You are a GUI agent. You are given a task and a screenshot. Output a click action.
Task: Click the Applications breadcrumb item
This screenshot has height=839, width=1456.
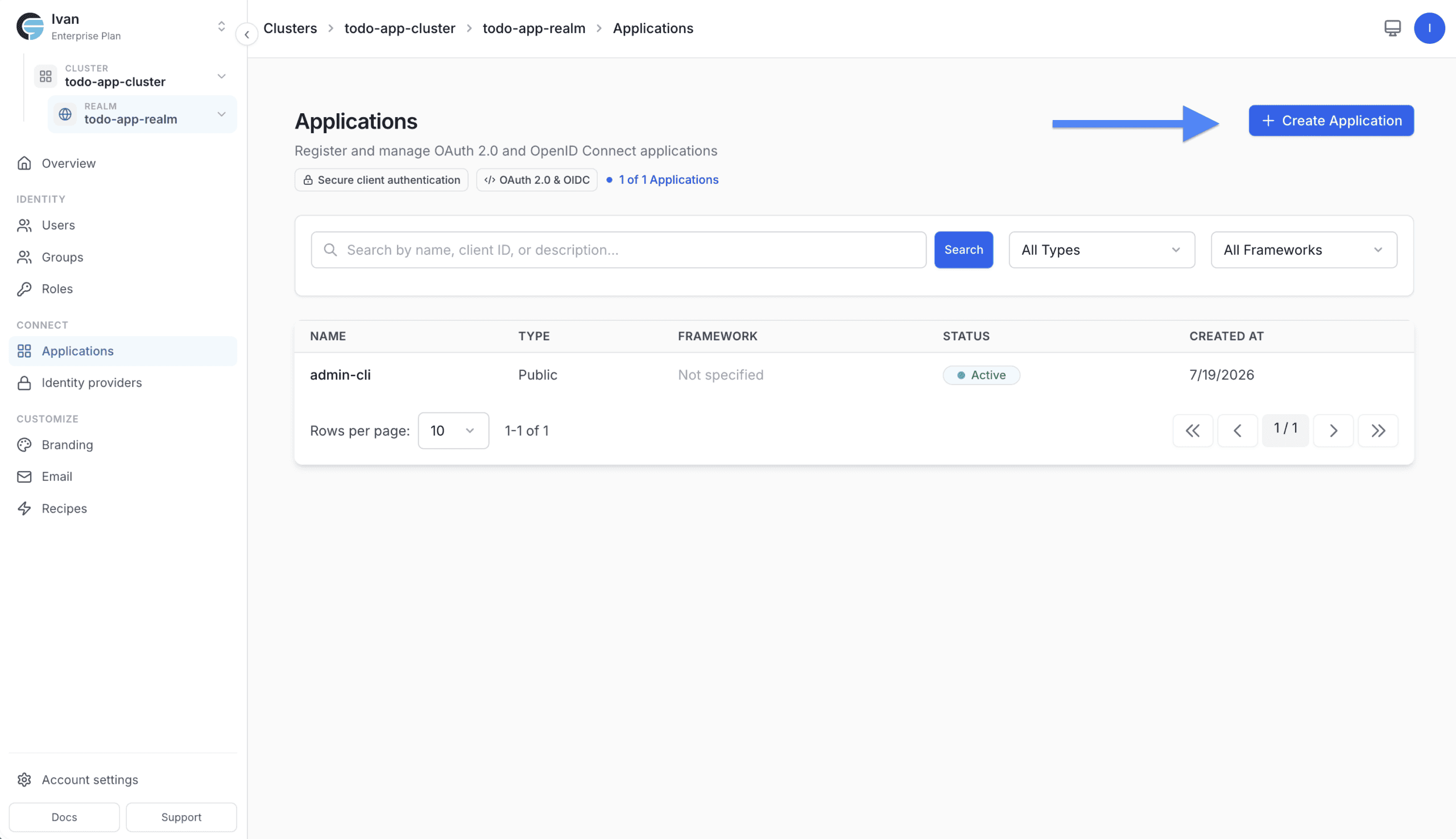pyautogui.click(x=653, y=28)
